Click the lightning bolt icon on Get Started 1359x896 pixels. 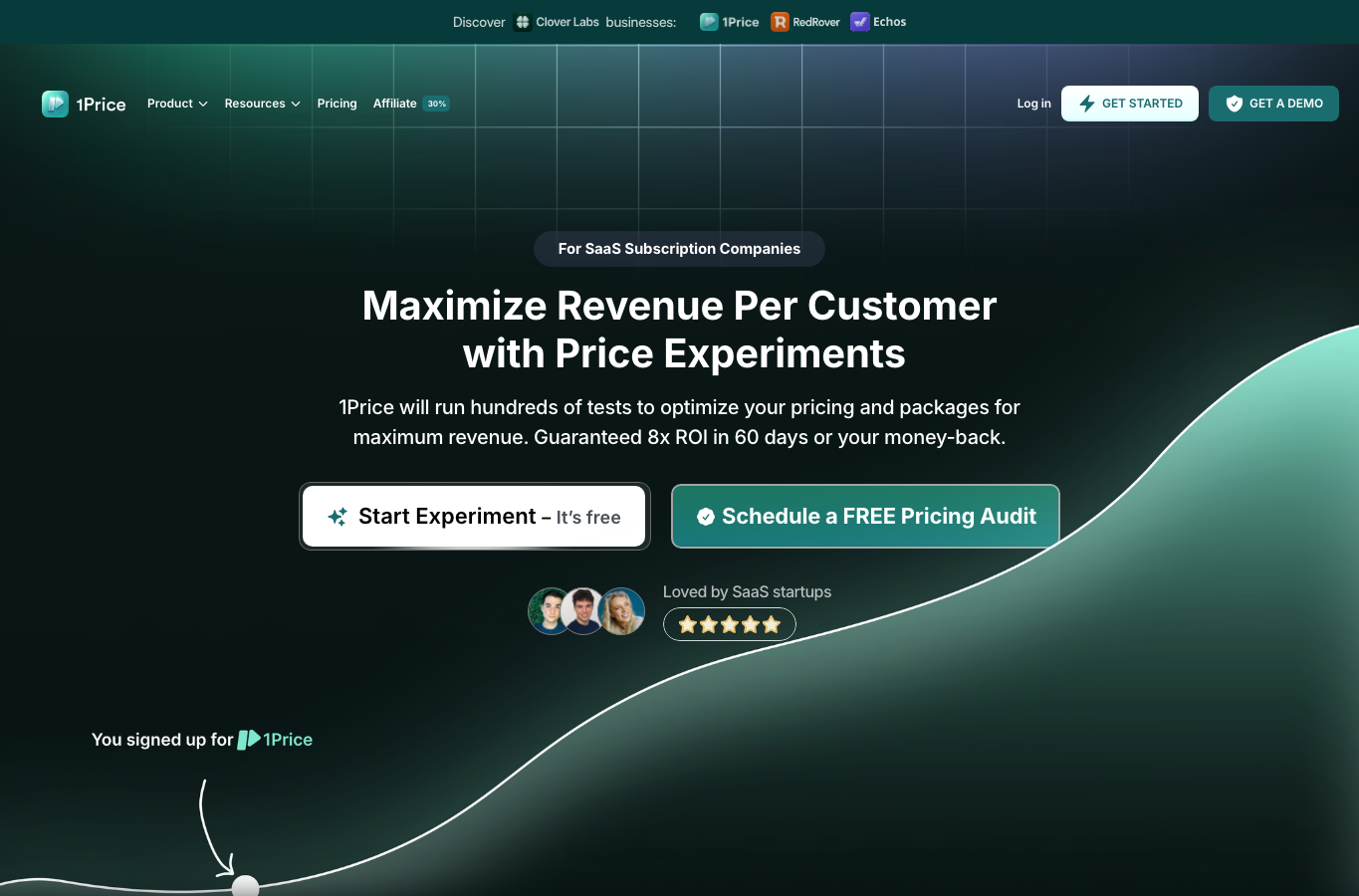(x=1087, y=104)
